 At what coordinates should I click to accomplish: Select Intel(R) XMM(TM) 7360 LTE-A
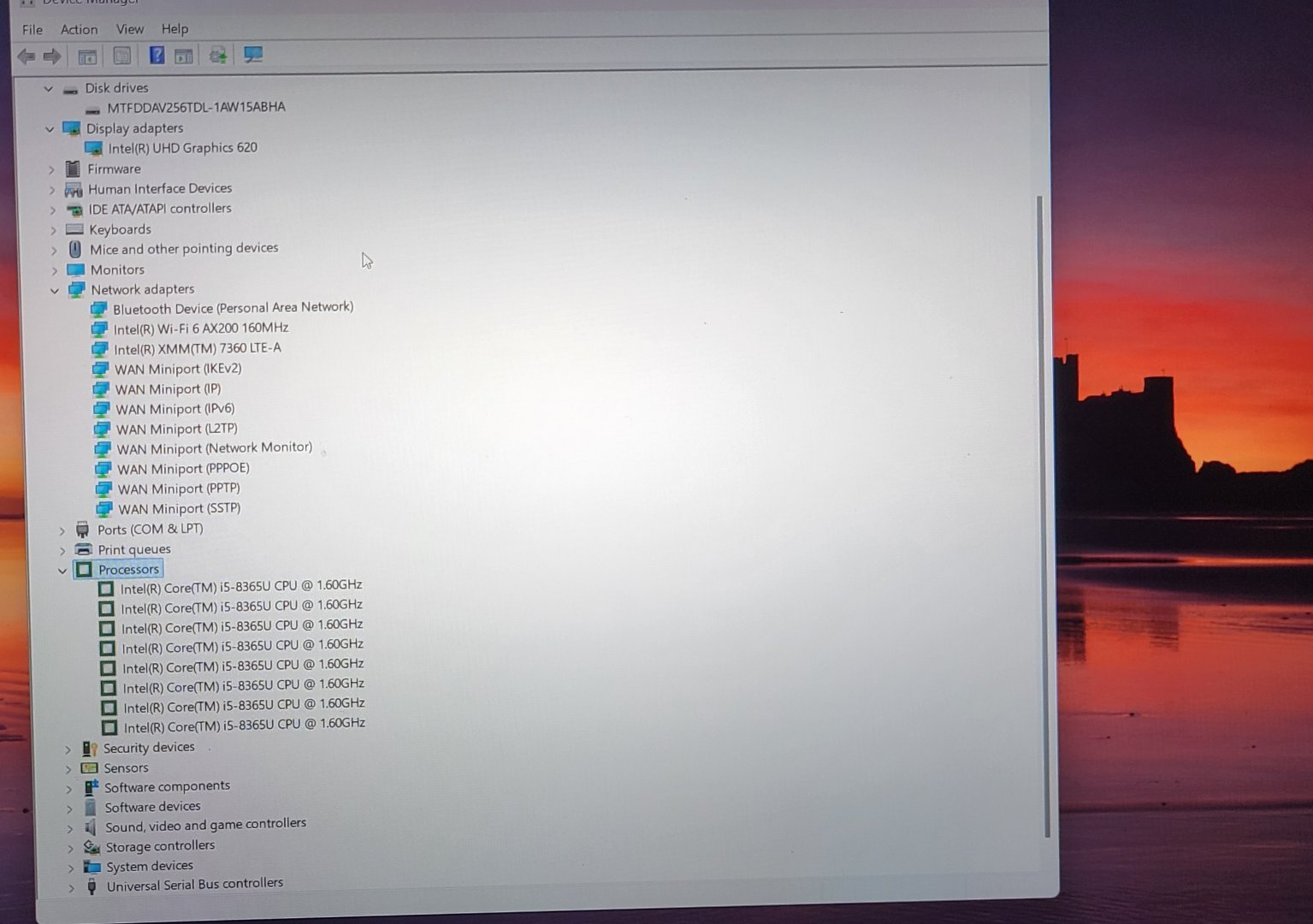tap(198, 348)
